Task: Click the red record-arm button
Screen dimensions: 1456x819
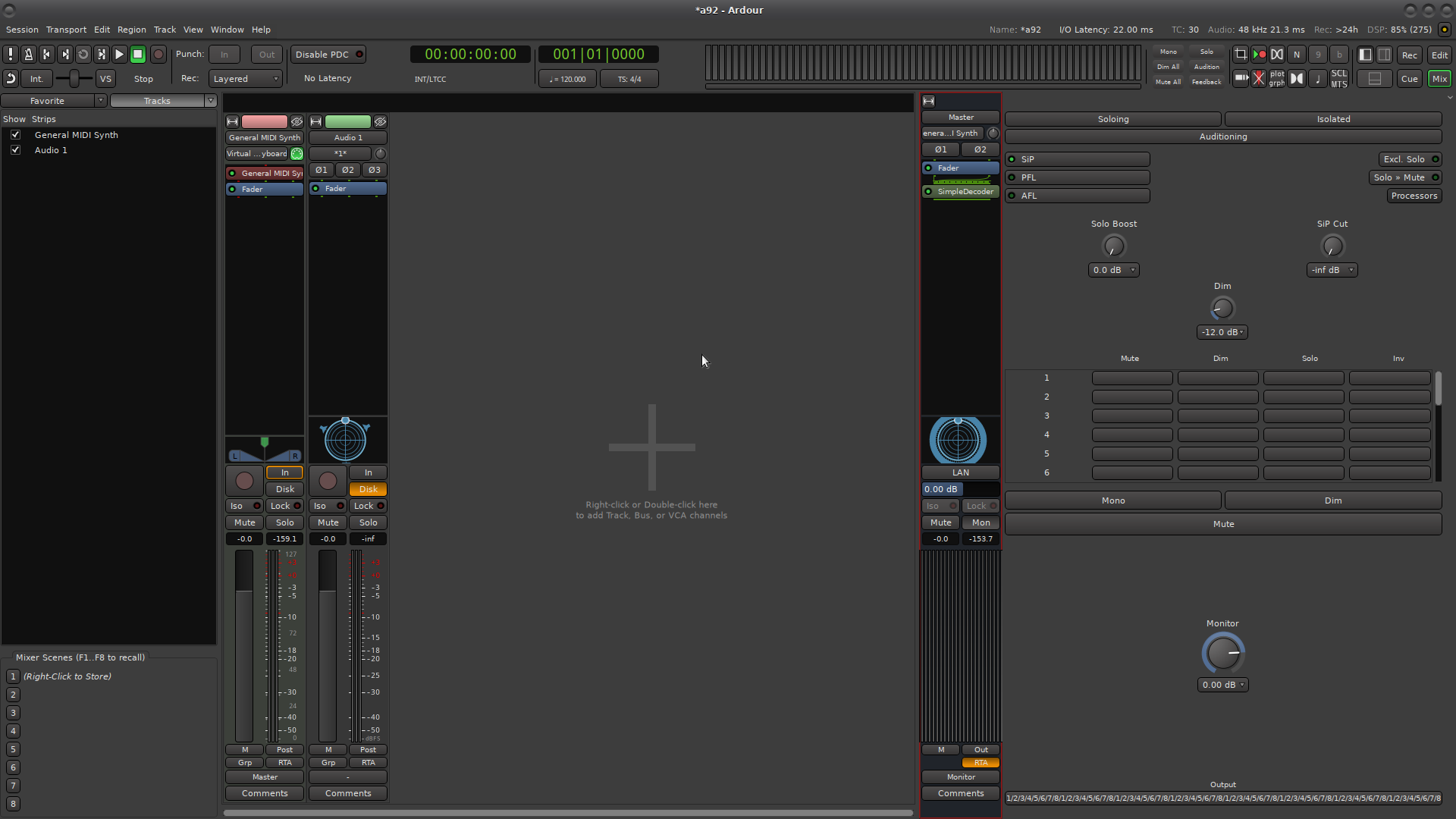Action: coord(158,55)
